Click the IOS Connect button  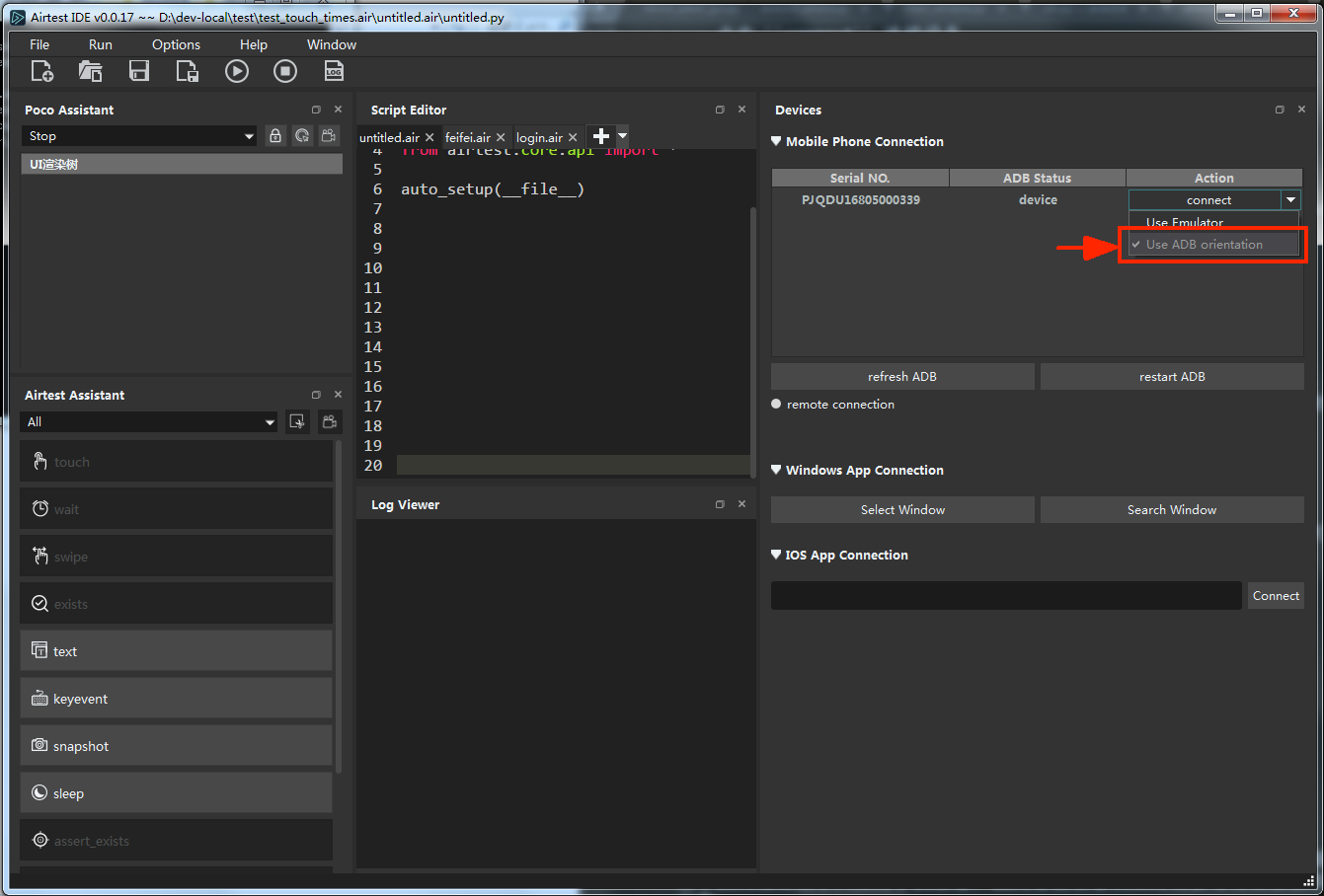point(1276,595)
